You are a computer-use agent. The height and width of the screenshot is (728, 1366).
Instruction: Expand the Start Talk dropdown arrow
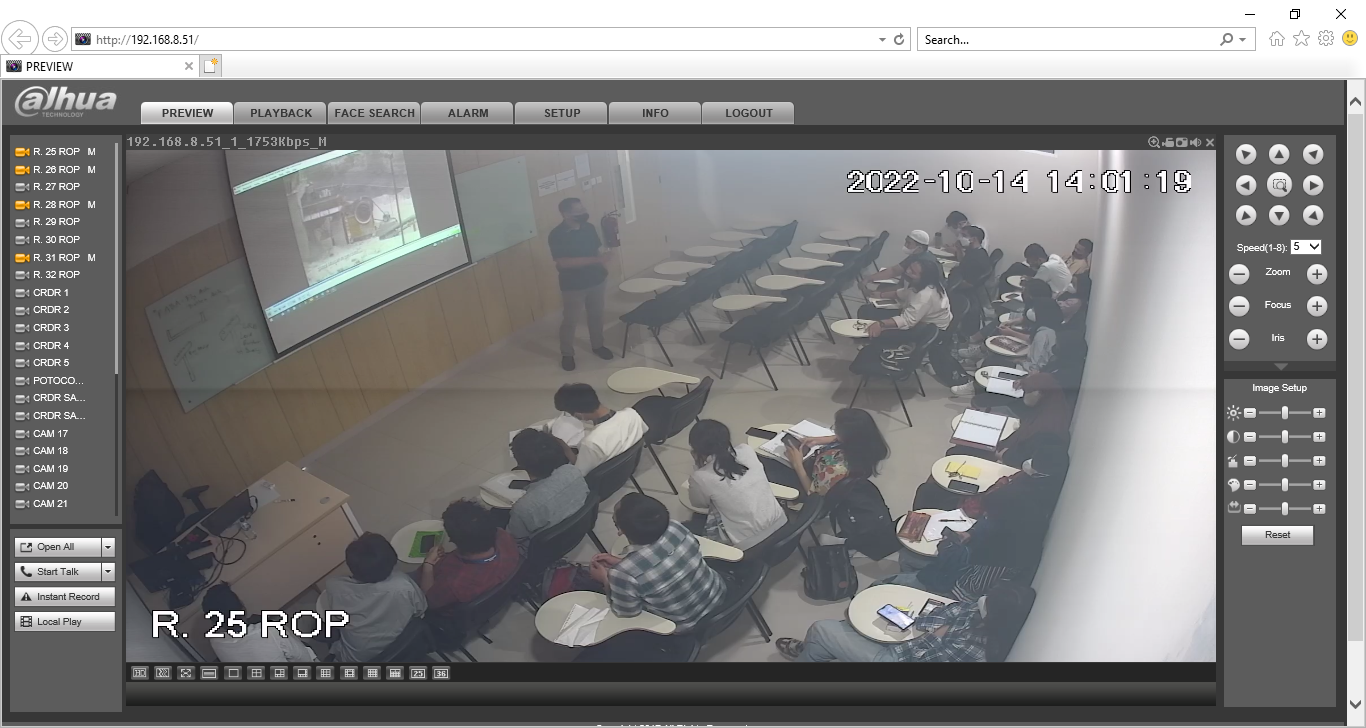pos(108,572)
